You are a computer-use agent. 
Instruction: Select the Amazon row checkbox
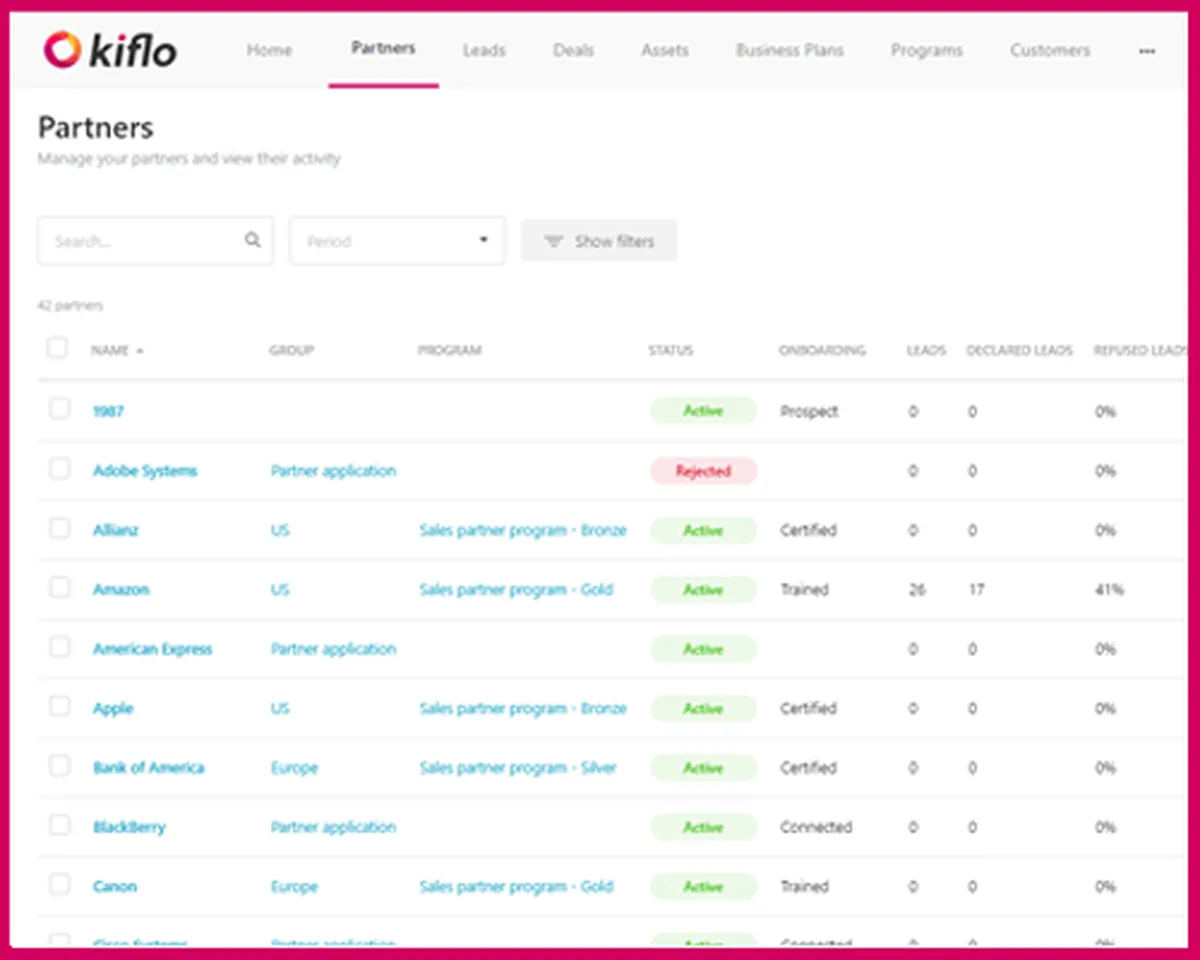click(x=60, y=588)
